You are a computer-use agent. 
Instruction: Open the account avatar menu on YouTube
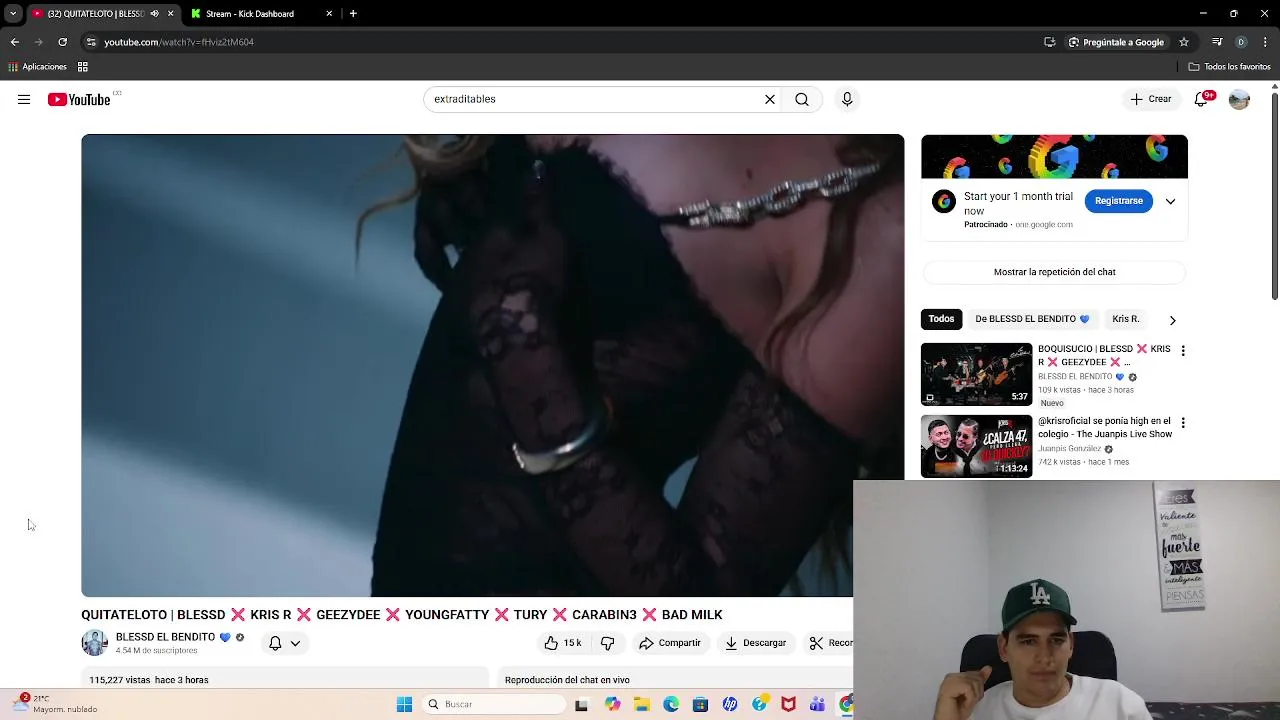pos(1239,99)
